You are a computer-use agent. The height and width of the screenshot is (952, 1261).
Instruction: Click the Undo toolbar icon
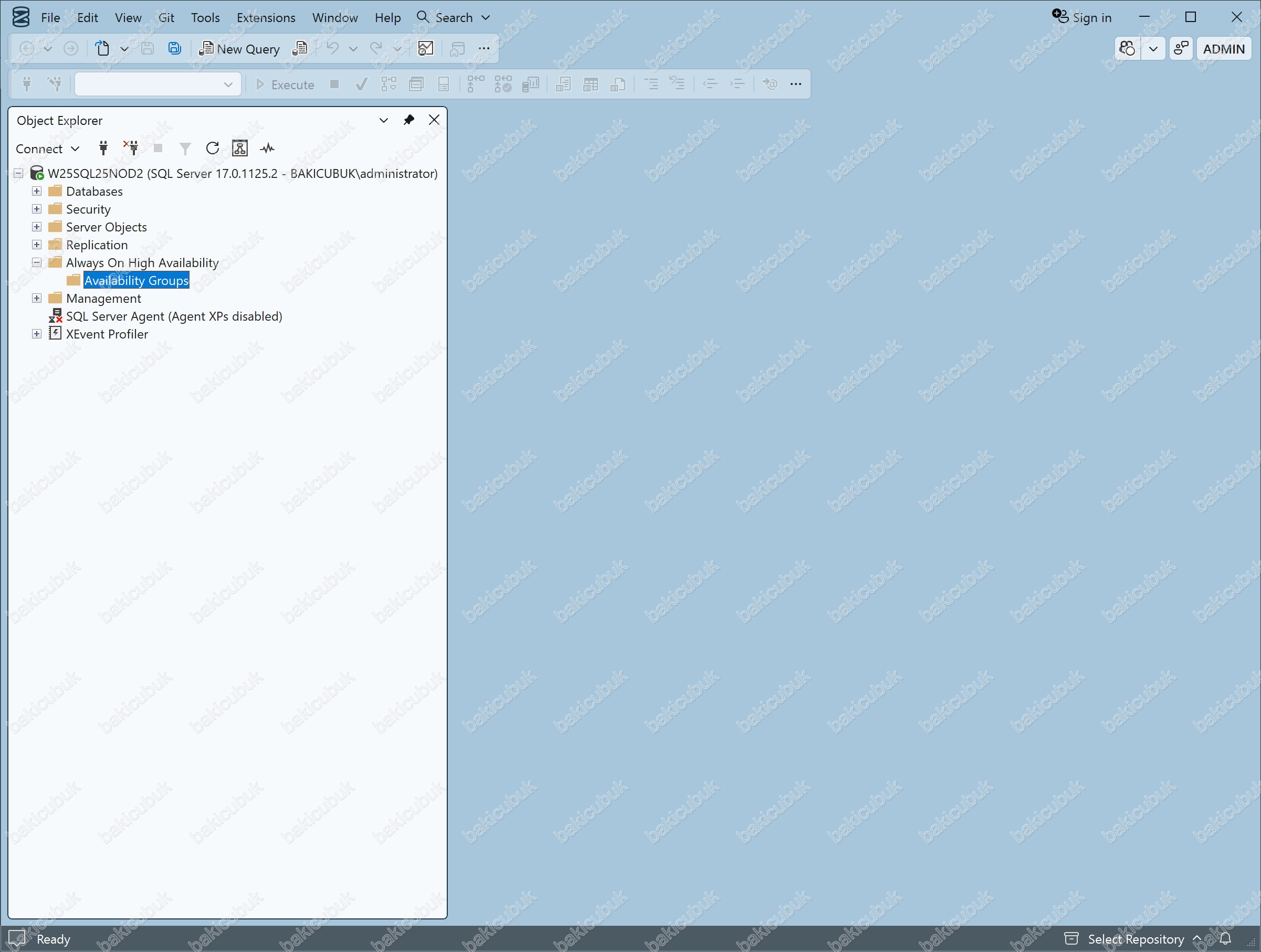point(333,48)
